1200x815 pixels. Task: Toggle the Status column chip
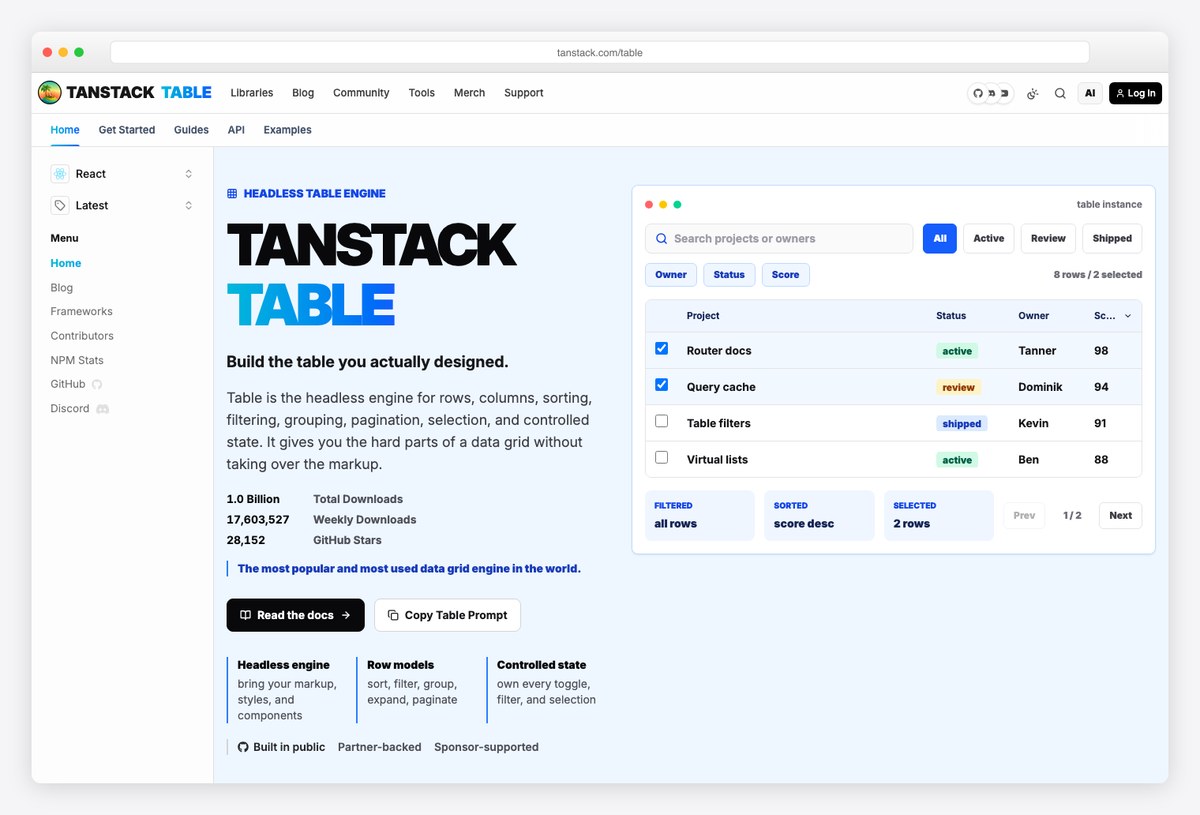729,275
